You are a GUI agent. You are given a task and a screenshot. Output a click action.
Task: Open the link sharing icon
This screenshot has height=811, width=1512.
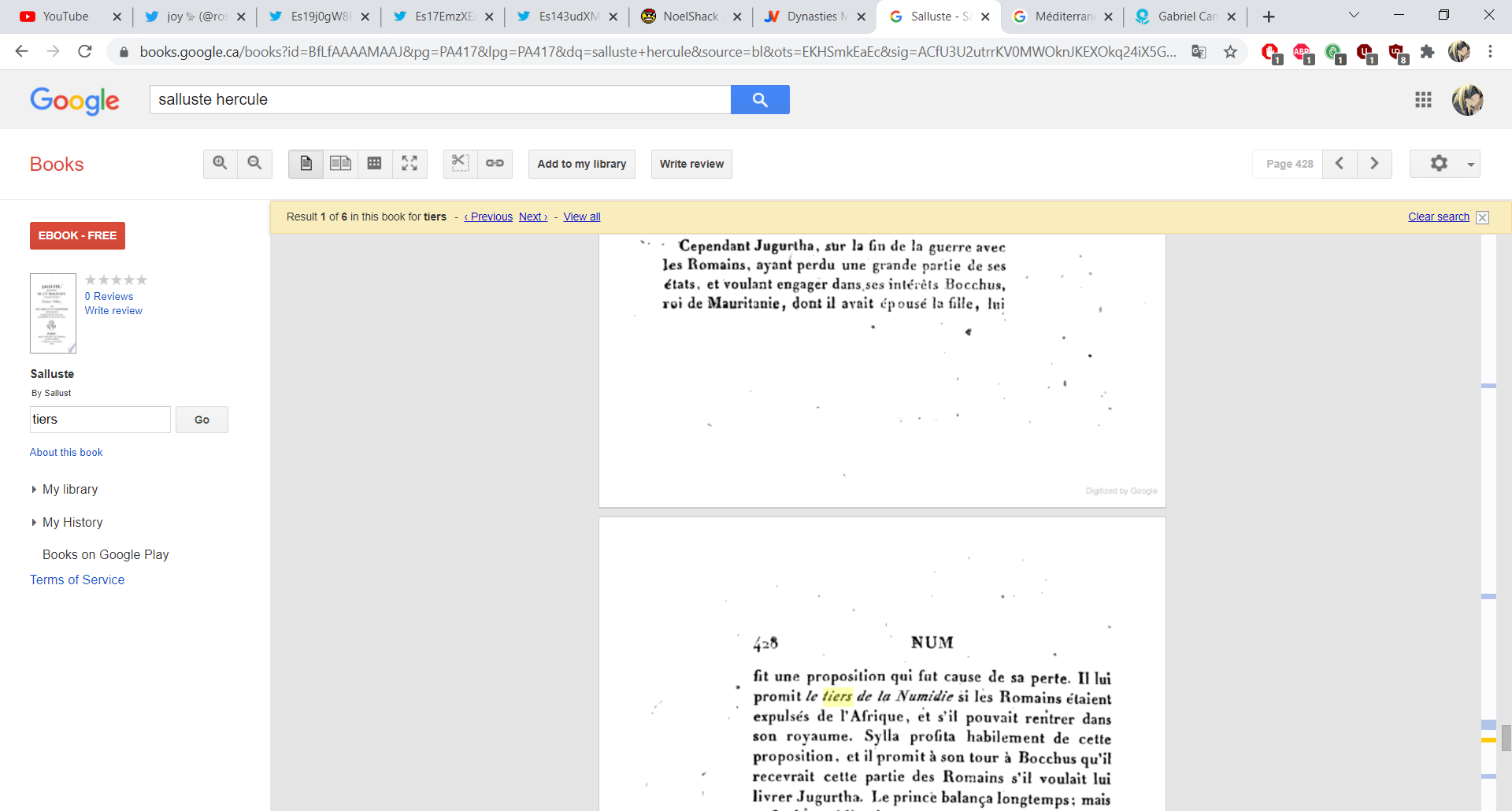495,164
